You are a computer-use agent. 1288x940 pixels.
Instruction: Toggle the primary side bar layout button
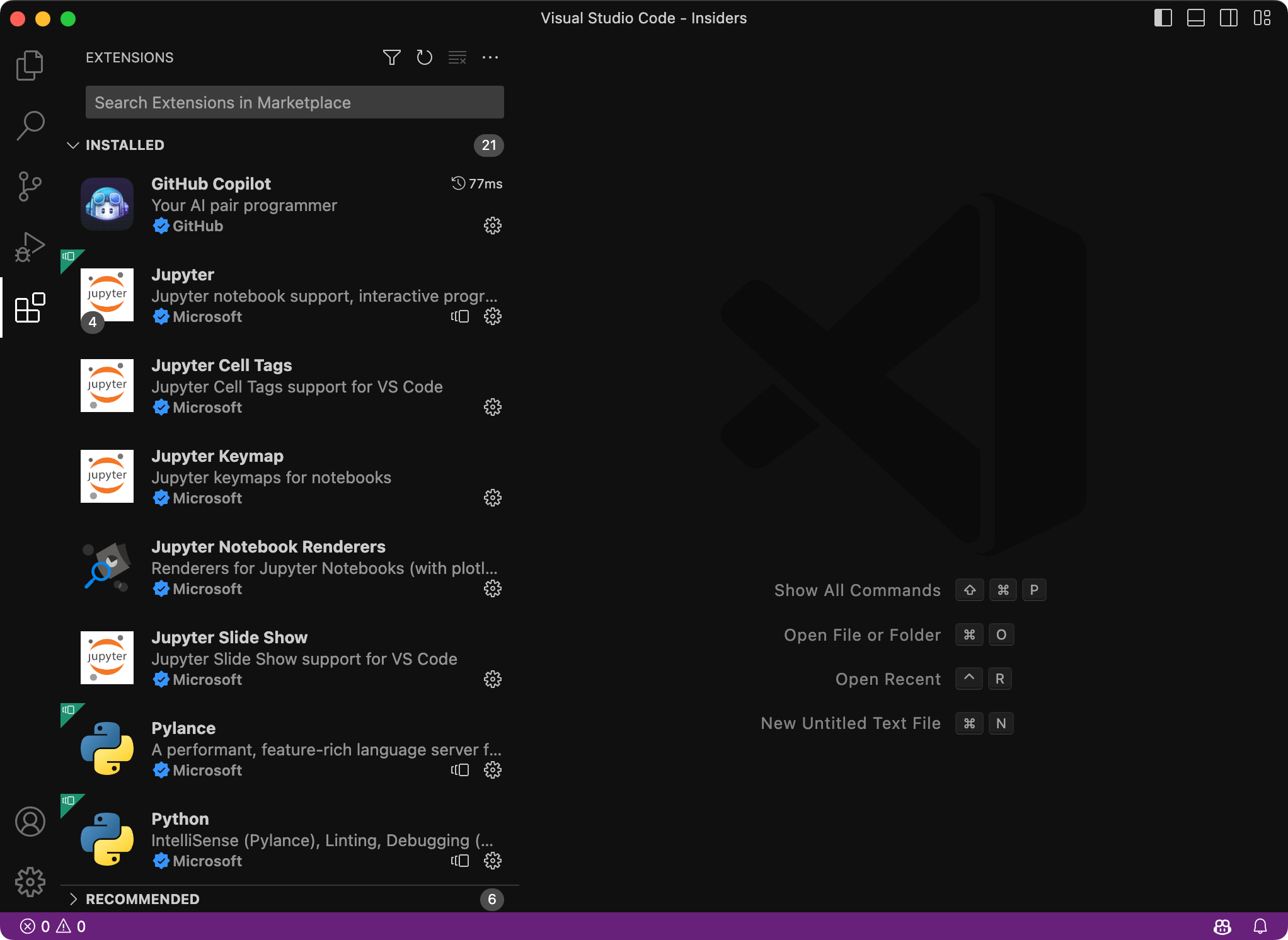(x=1163, y=18)
